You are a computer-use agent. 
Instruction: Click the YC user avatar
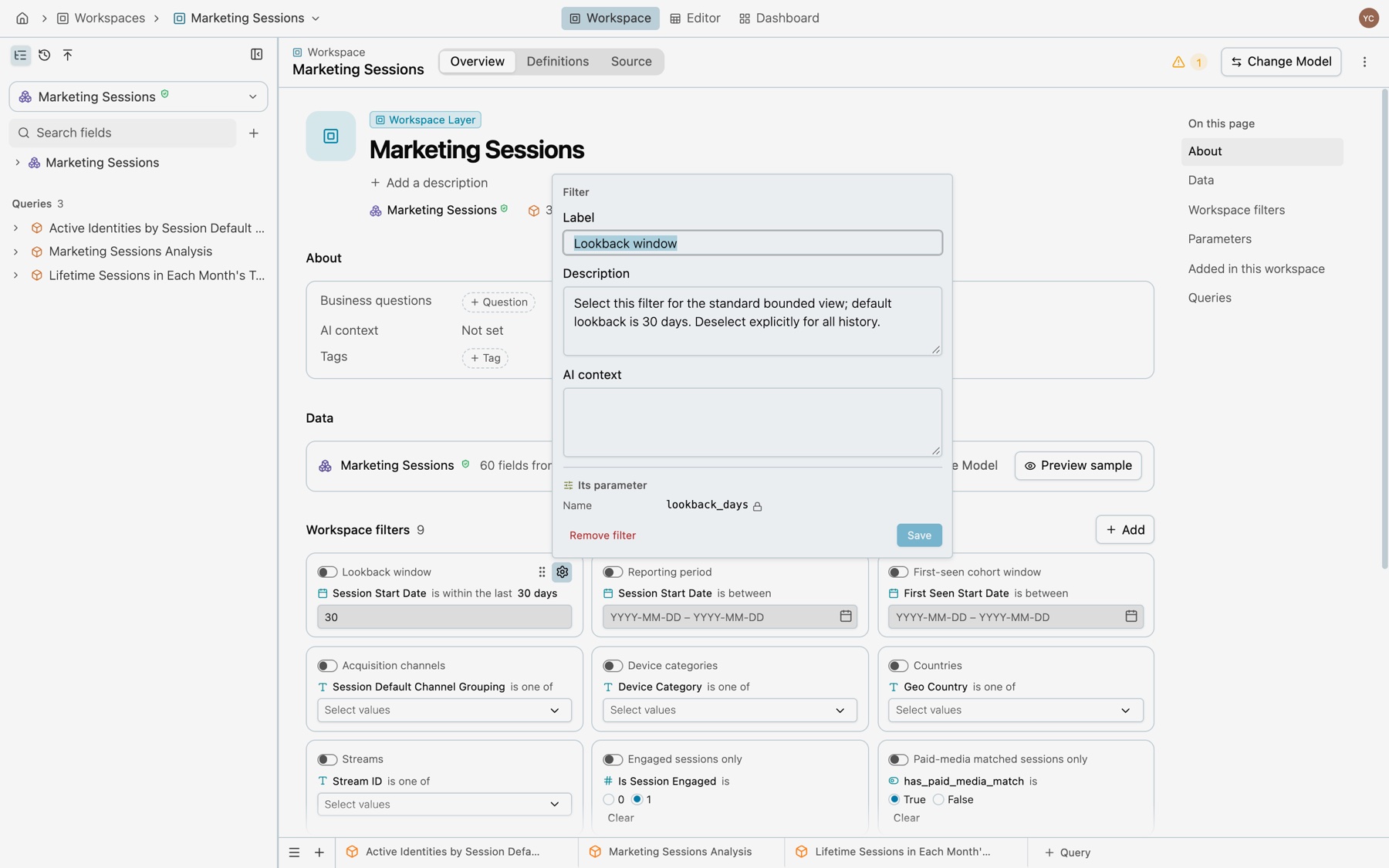[1368, 18]
